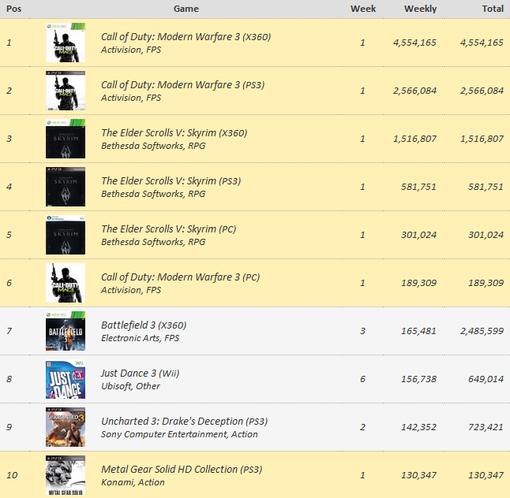
Task: Open The Elder Scrolls V: Skyrim (PC) title
Action: pyautogui.click(x=169, y=229)
